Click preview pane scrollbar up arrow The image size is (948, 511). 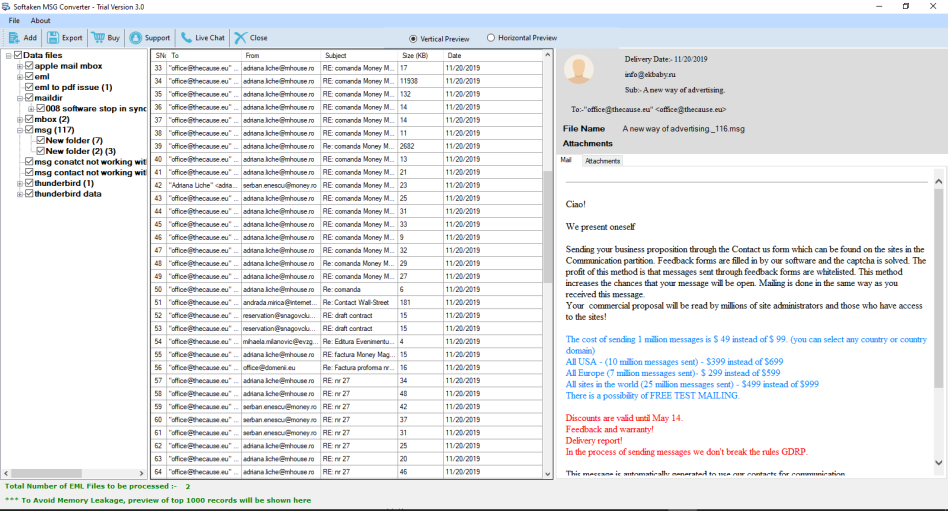click(x=938, y=181)
